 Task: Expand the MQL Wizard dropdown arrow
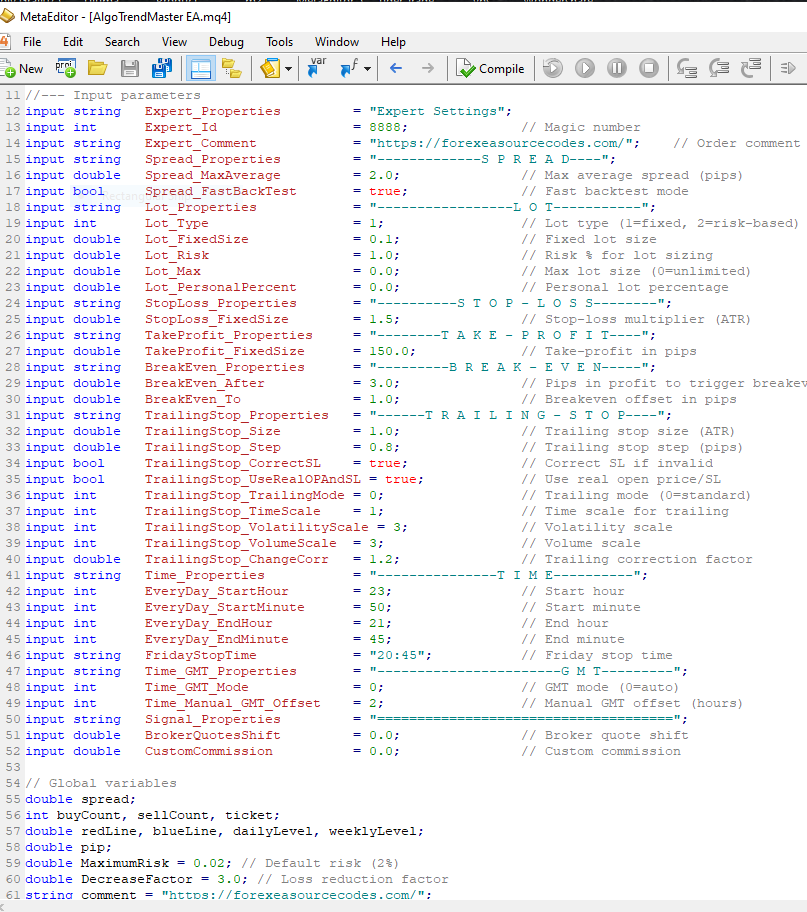[x=289, y=69]
